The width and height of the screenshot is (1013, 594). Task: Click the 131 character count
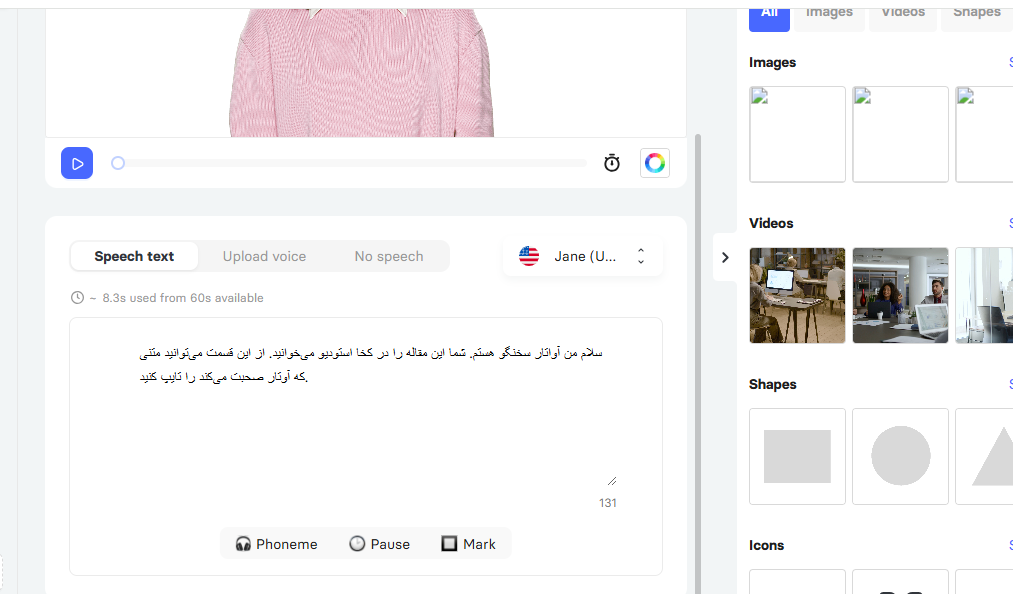pos(608,503)
